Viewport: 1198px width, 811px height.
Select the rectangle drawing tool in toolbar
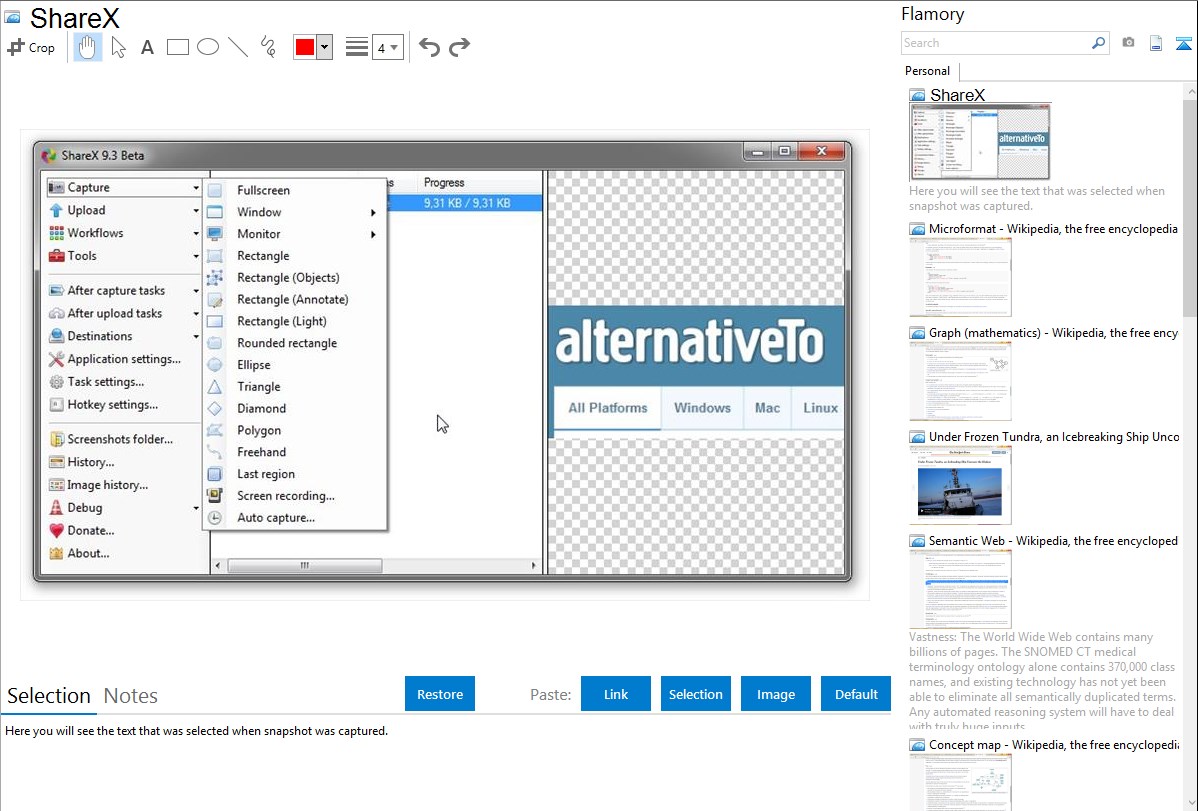pos(177,47)
